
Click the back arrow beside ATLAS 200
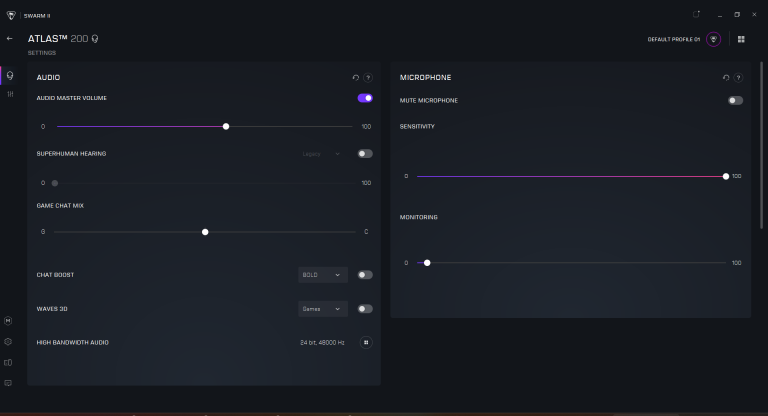[x=10, y=38]
